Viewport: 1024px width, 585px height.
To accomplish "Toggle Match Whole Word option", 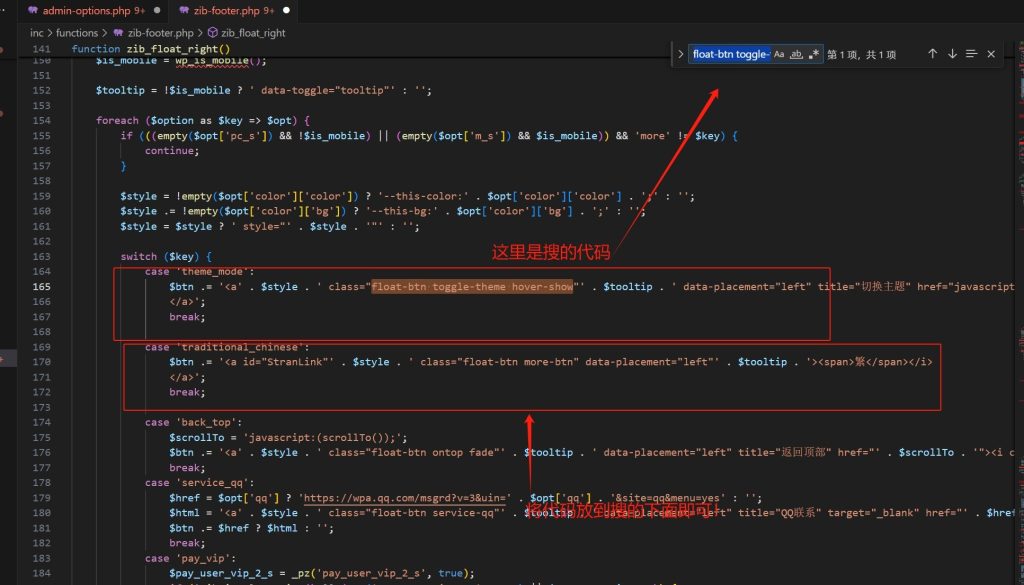I will click(x=797, y=54).
